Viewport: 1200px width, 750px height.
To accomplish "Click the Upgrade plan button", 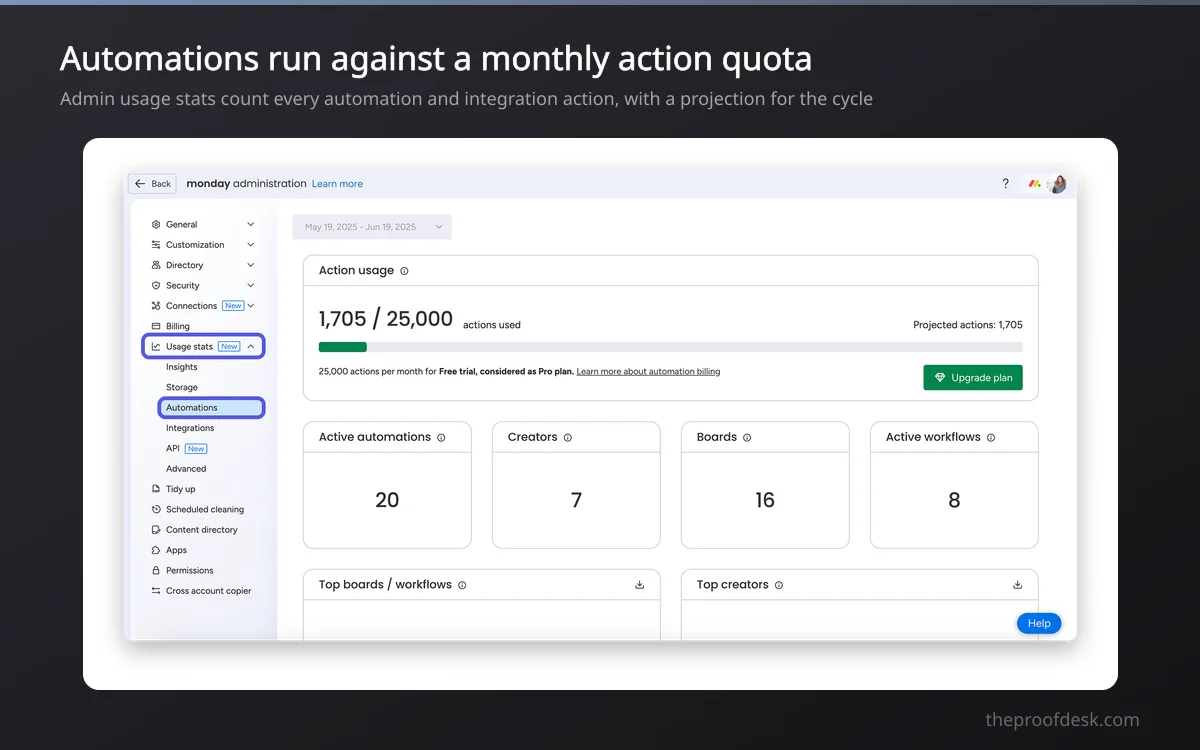I will coord(973,378).
